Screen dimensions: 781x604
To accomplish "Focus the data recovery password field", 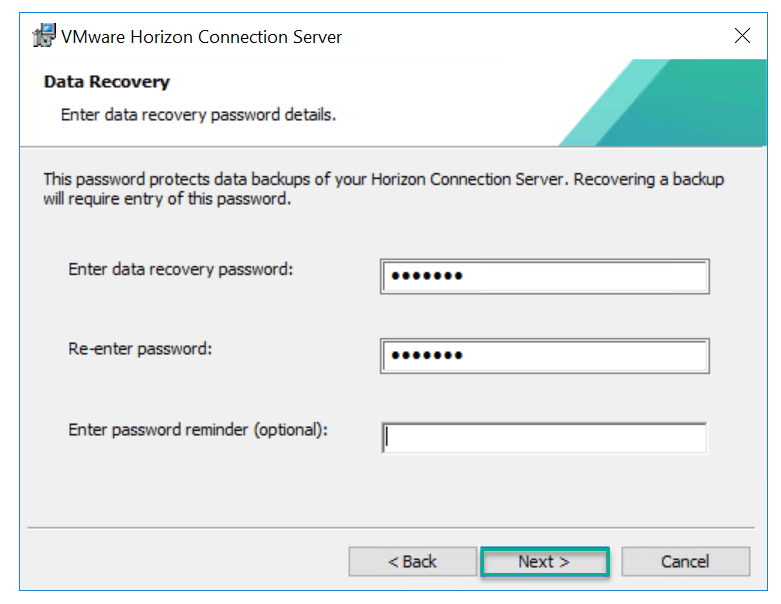I will (x=580, y=277).
